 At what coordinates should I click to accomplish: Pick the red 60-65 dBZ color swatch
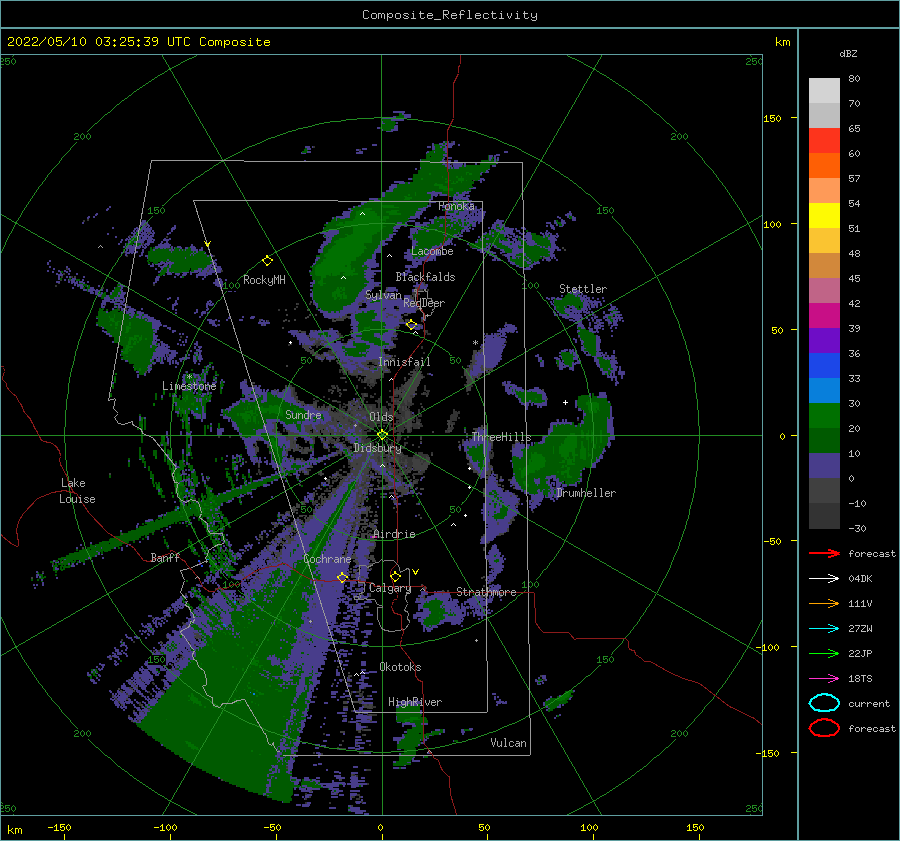coord(824,141)
